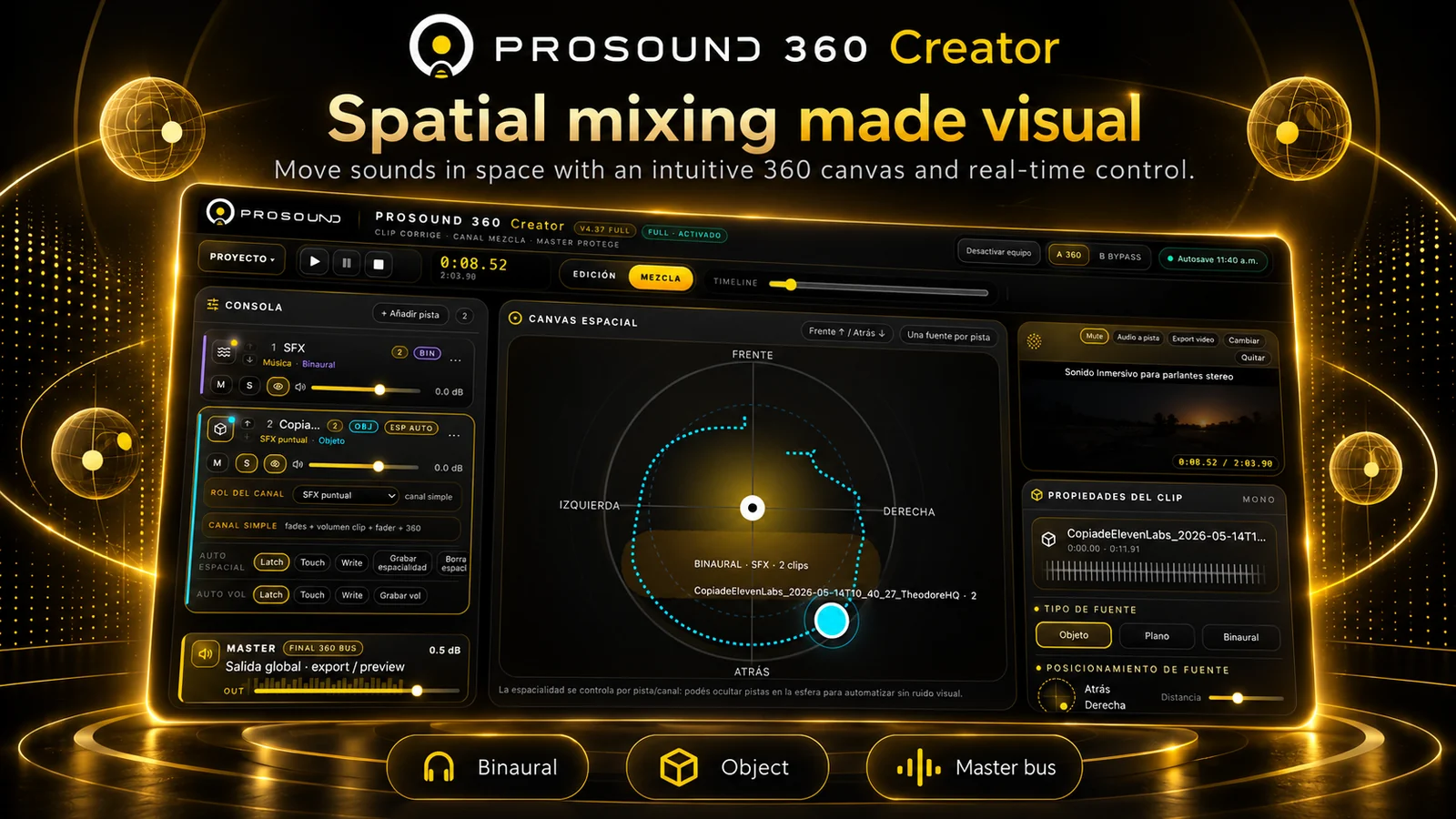Toggle visibility eye on Copia track
Image resolution: width=1456 pixels, height=819 pixels.
275,464
